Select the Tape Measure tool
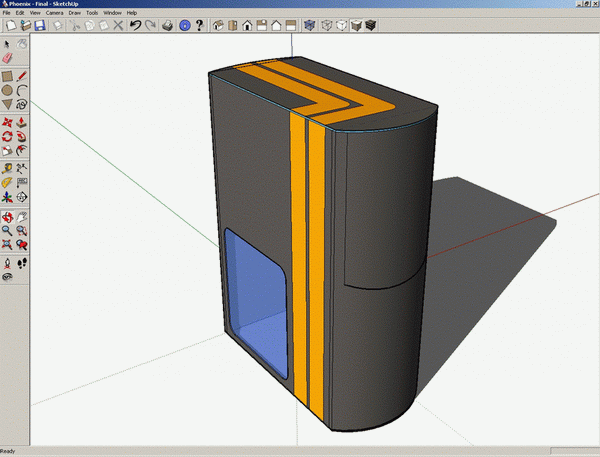Viewport: 600px width, 457px height. click(x=7, y=168)
